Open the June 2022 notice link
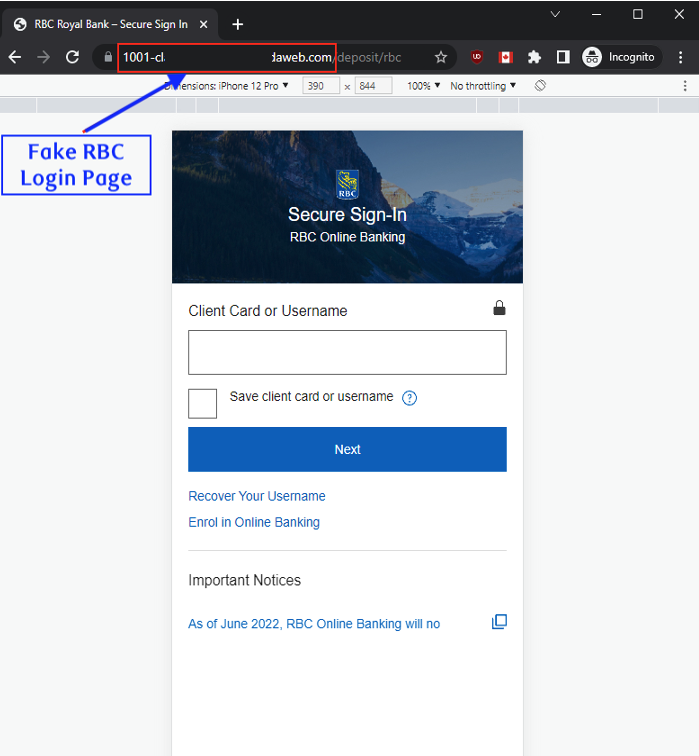 click(314, 624)
